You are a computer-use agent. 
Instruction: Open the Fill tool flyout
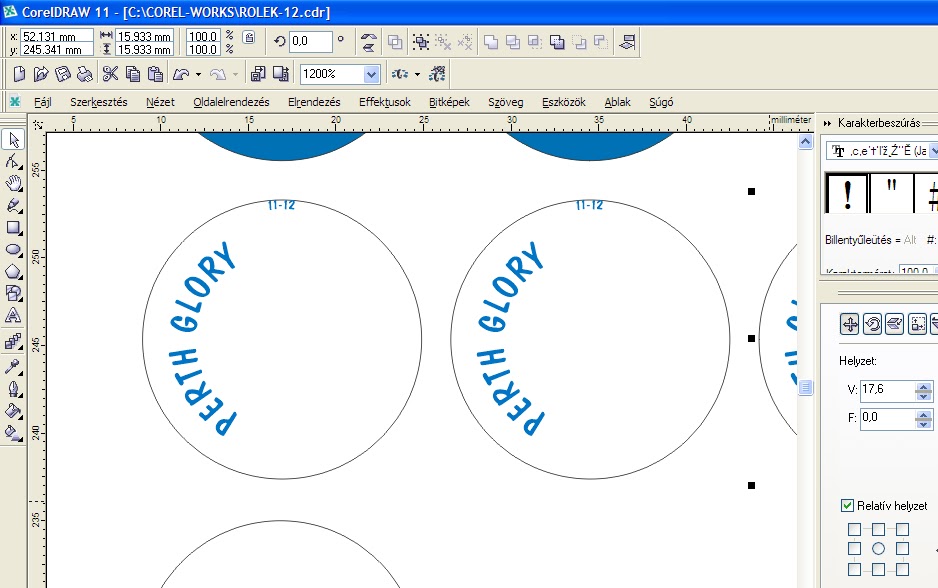click(x=13, y=411)
